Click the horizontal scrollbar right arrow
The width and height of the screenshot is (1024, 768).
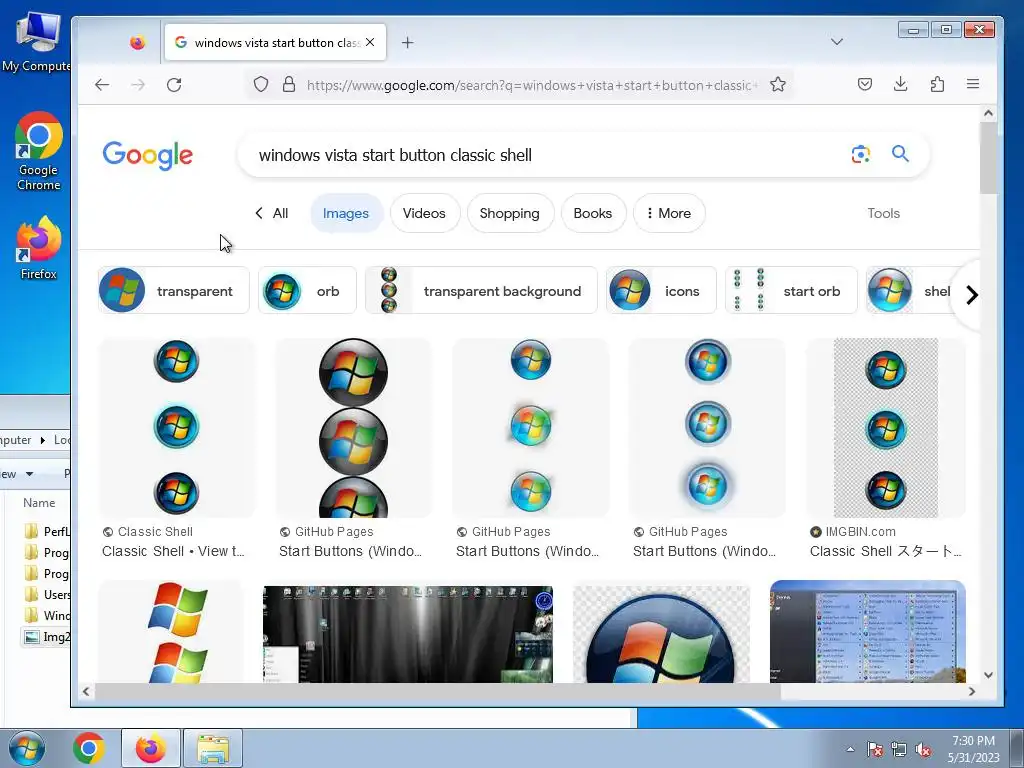[972, 691]
